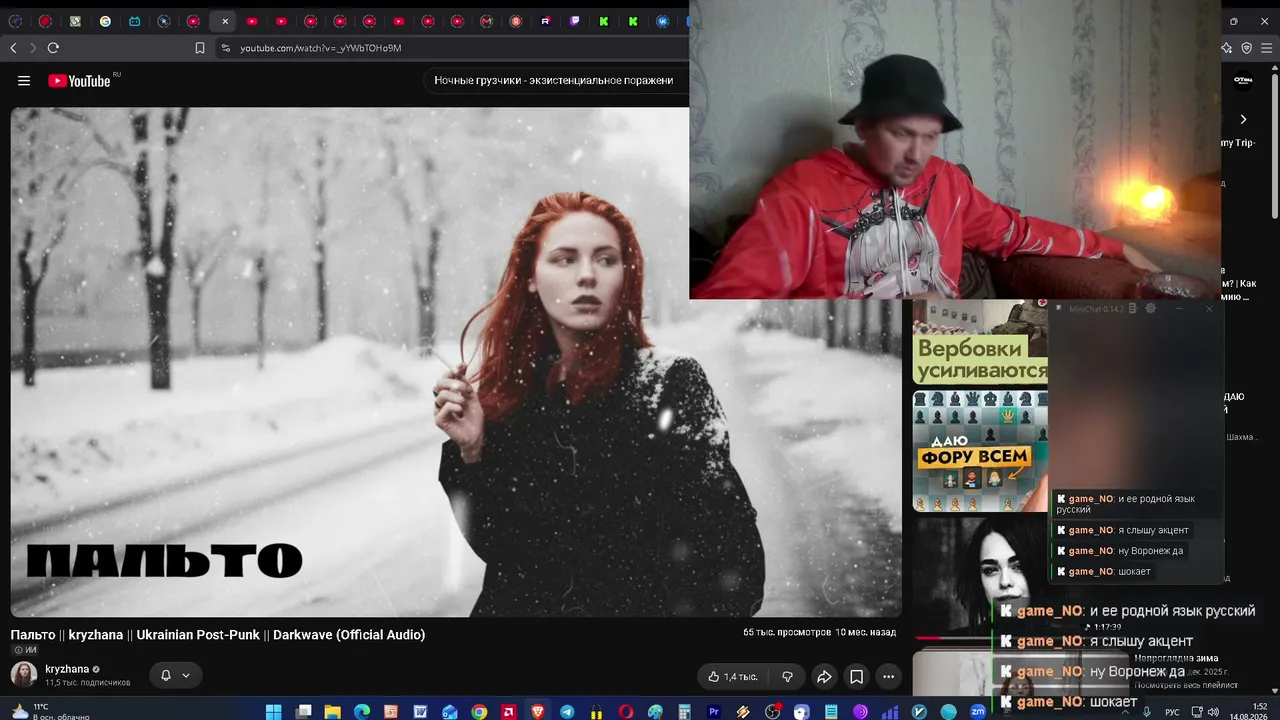The width and height of the screenshot is (1280, 720).
Task: Switch to the Gmail tab
Action: click(487, 21)
